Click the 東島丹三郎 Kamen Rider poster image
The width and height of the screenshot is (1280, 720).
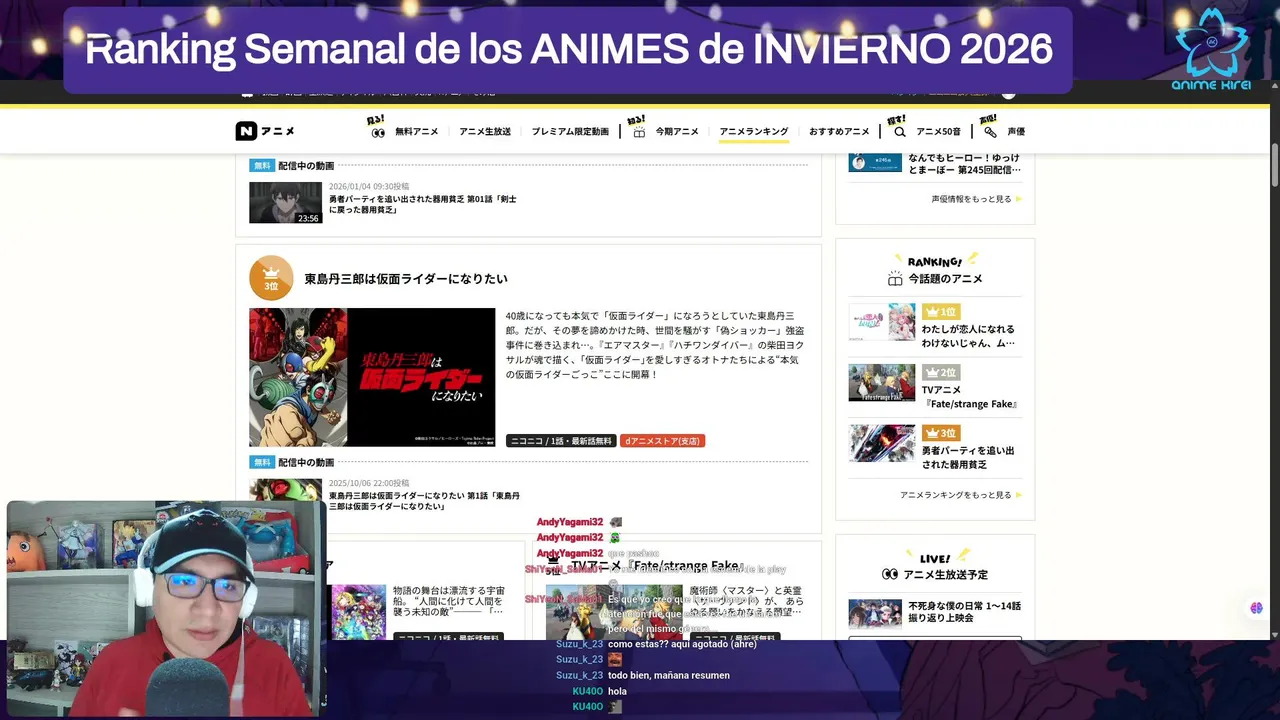(x=372, y=377)
